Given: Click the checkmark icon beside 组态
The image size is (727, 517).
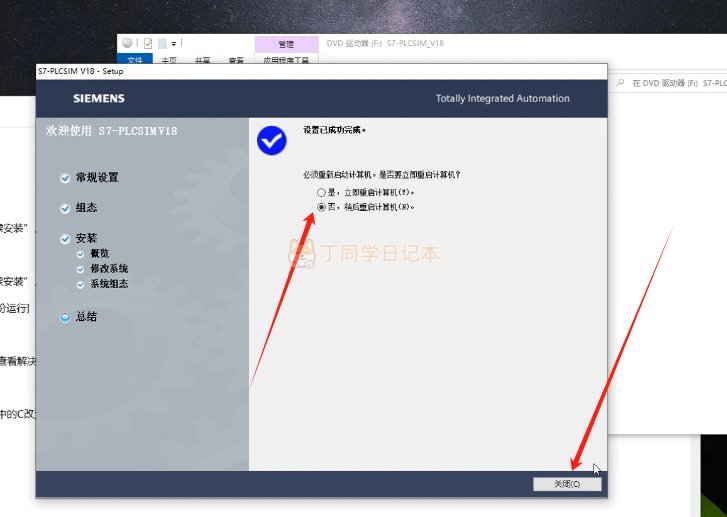Looking at the screenshot, I should (x=65, y=209).
